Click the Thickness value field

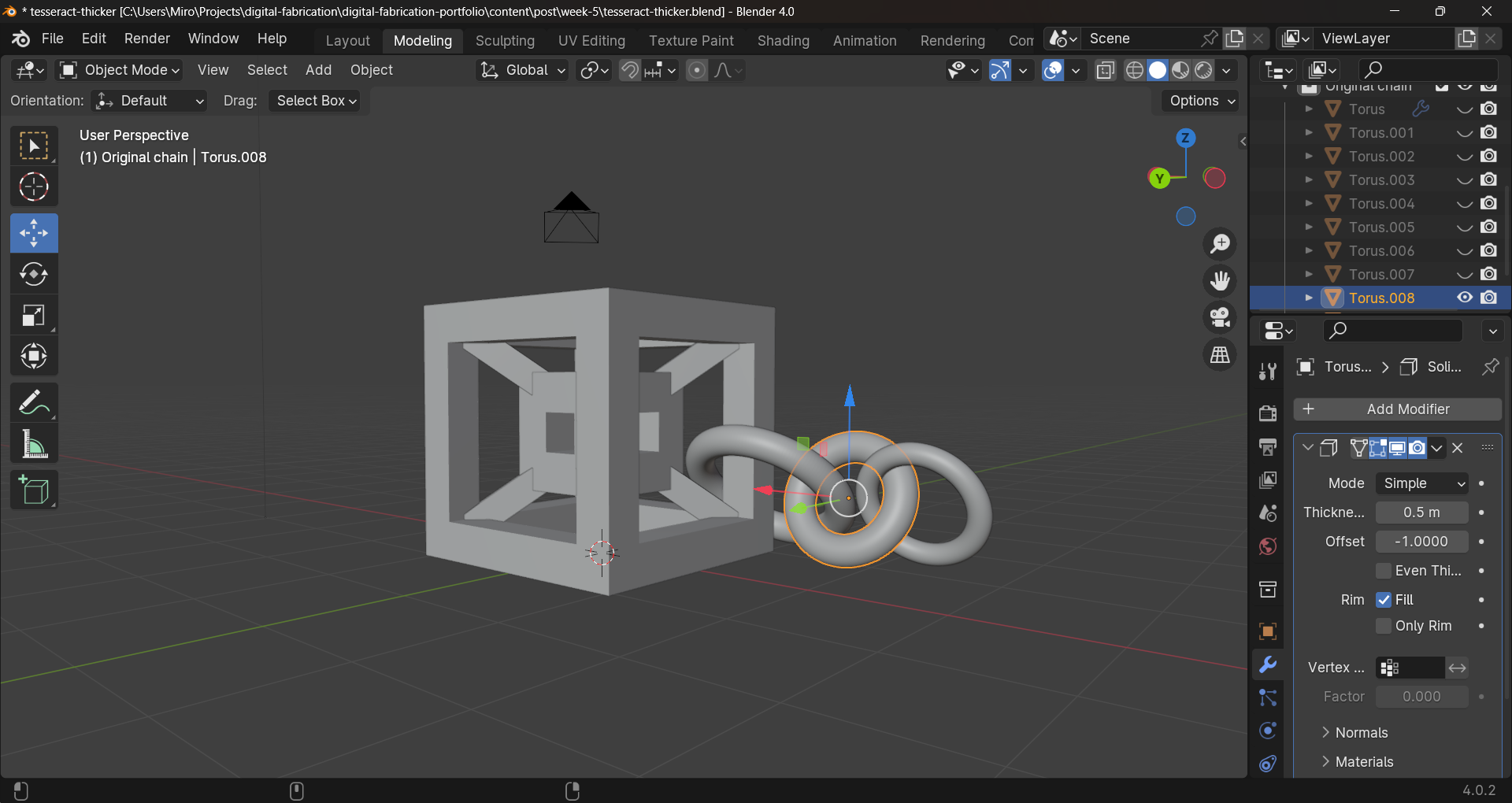tap(1421, 513)
